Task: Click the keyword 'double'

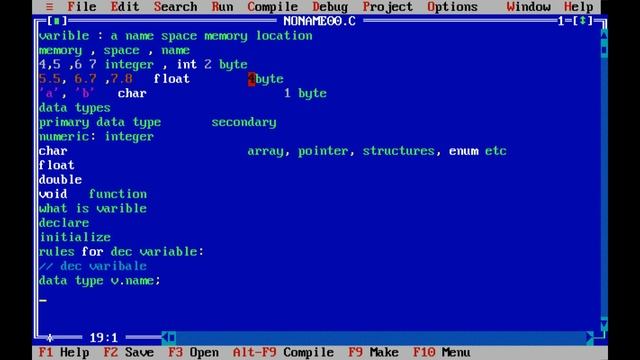Action: (x=60, y=180)
